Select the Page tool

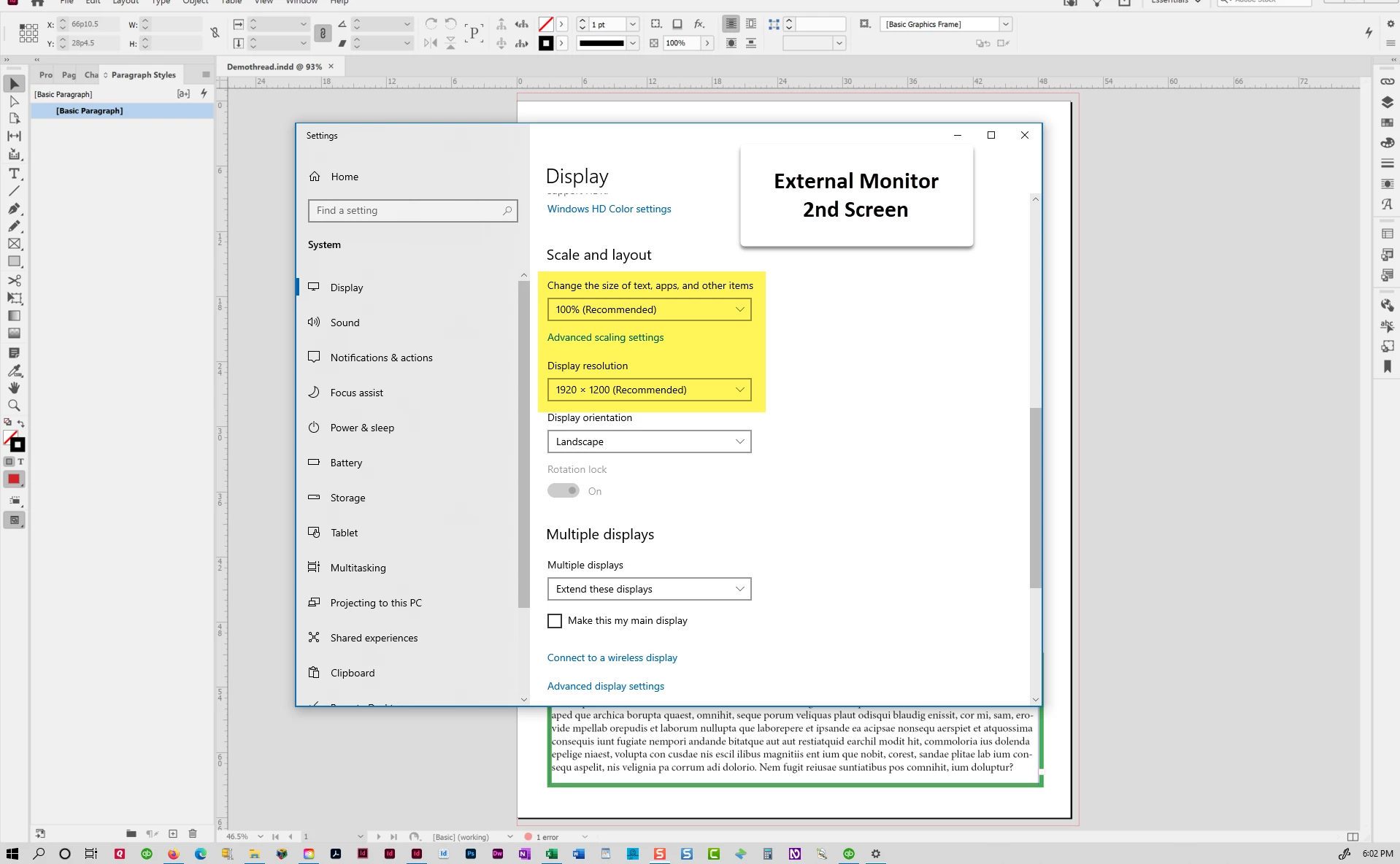14,118
